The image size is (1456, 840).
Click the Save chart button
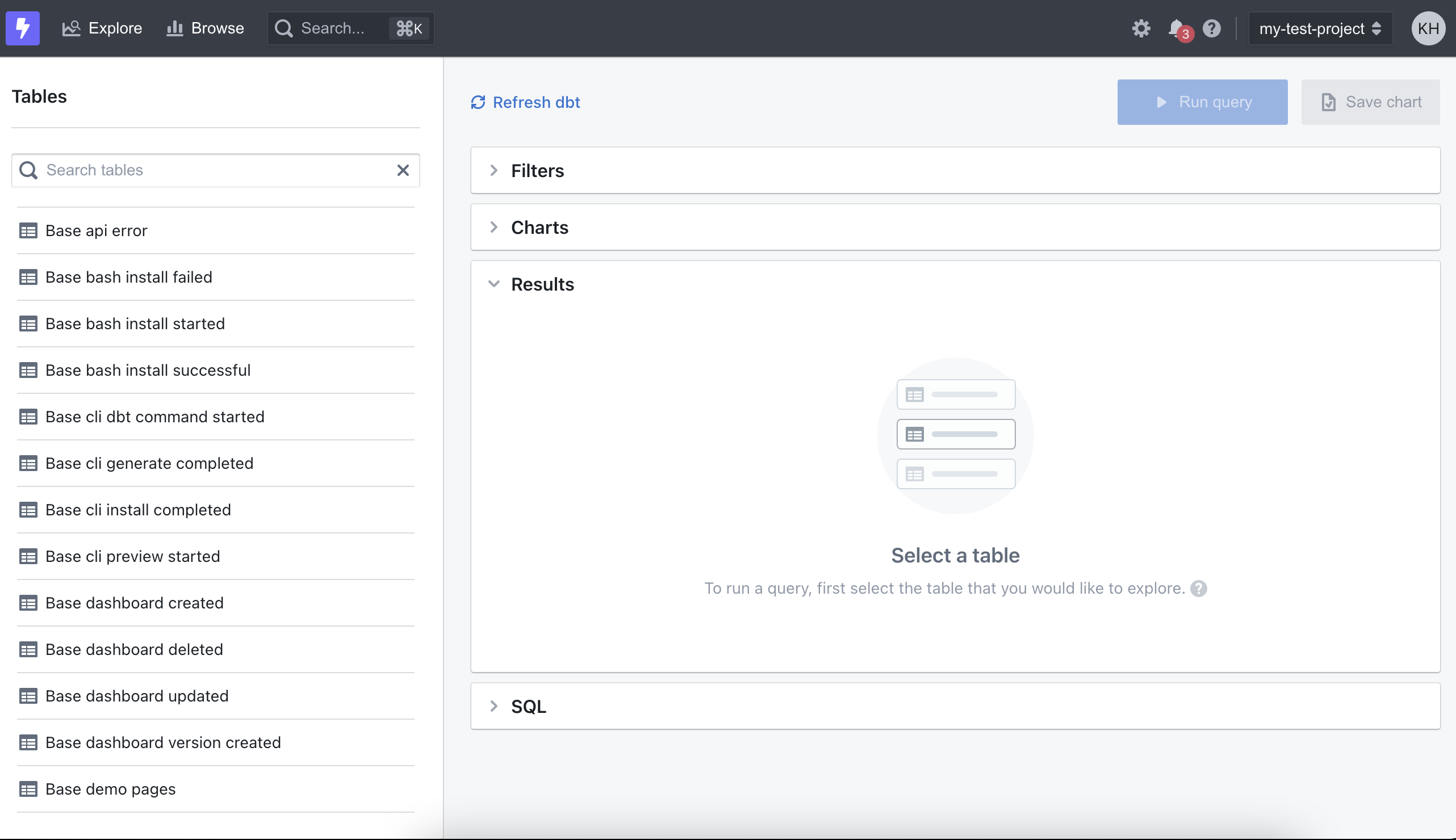pyautogui.click(x=1371, y=102)
